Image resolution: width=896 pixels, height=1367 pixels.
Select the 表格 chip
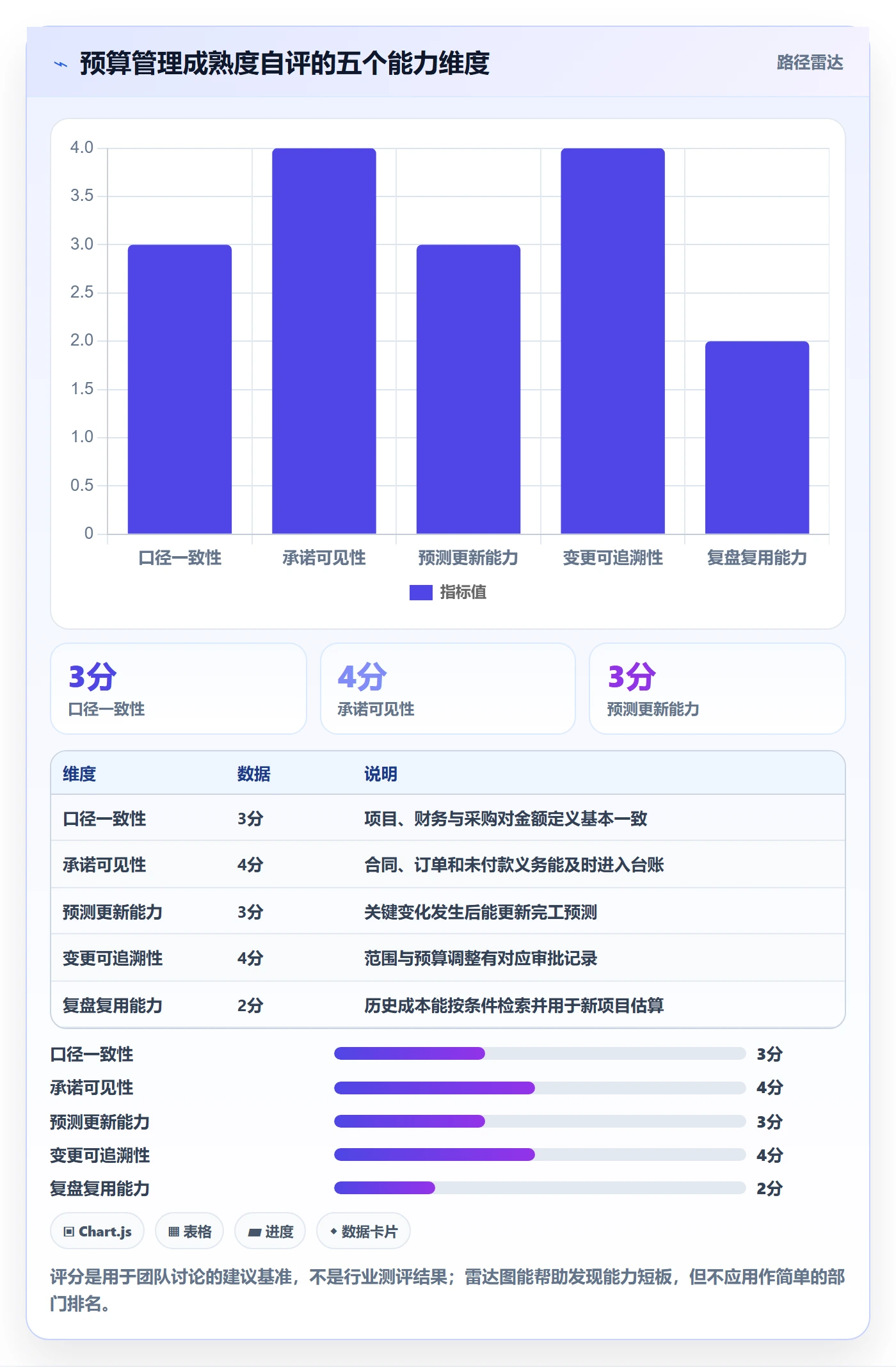(189, 1231)
